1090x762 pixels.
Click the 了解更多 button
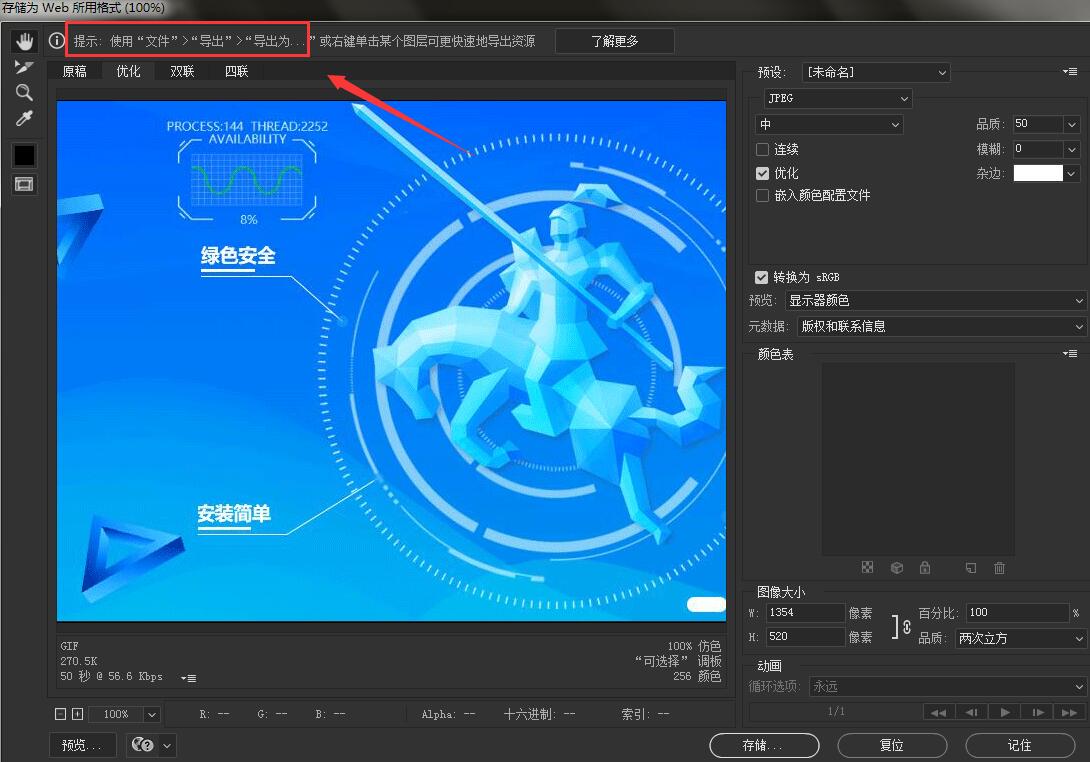614,40
